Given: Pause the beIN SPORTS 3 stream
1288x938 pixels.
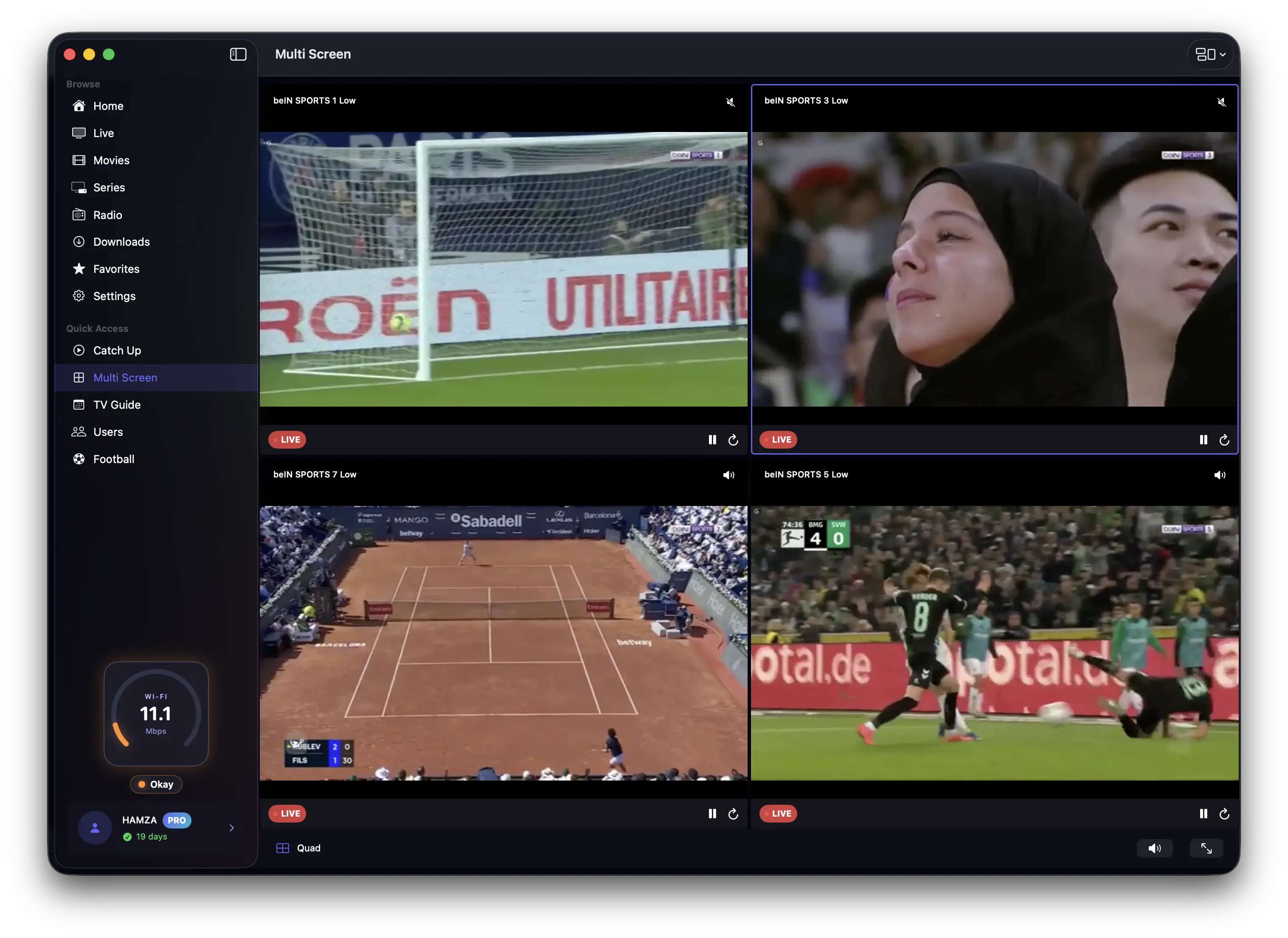Looking at the screenshot, I should [x=1203, y=439].
